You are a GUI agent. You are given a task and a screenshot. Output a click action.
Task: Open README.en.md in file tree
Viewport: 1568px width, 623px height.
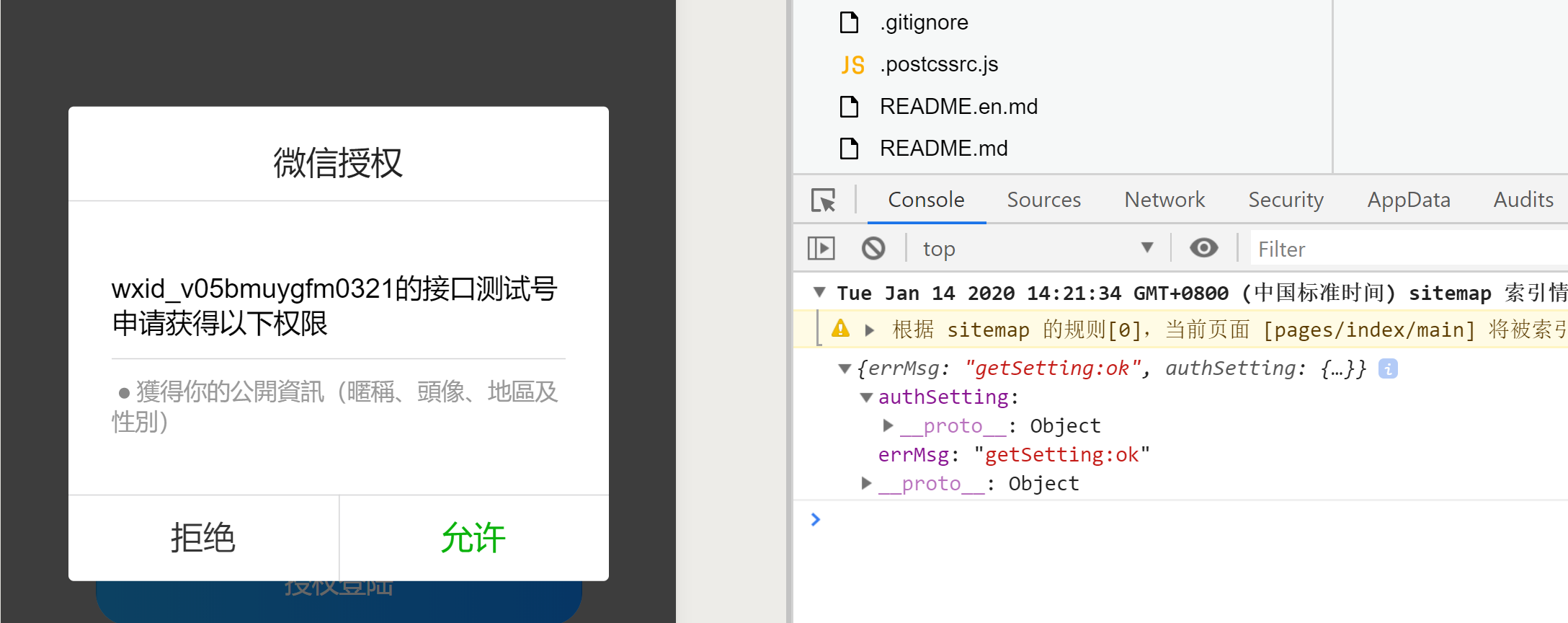coord(958,107)
